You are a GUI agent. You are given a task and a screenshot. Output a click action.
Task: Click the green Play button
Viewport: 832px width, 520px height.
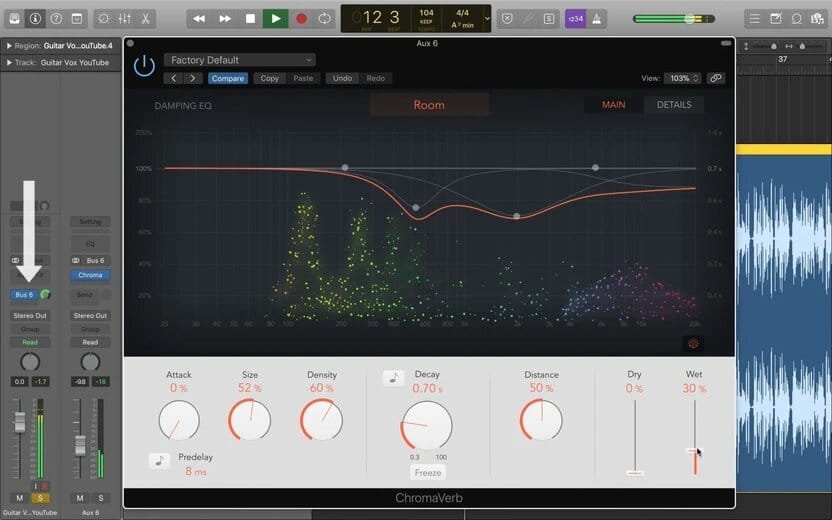[x=276, y=19]
